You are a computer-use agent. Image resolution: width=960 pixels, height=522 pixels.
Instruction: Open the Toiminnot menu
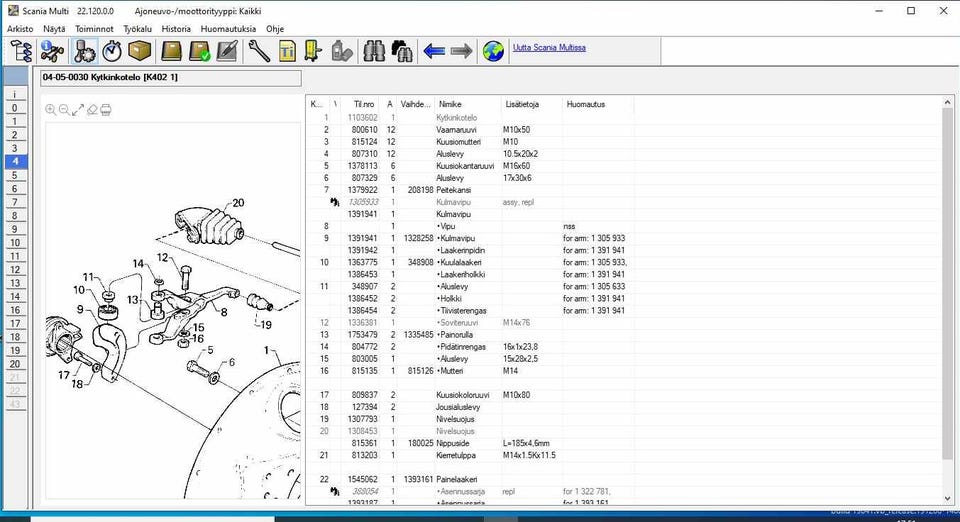coord(94,29)
